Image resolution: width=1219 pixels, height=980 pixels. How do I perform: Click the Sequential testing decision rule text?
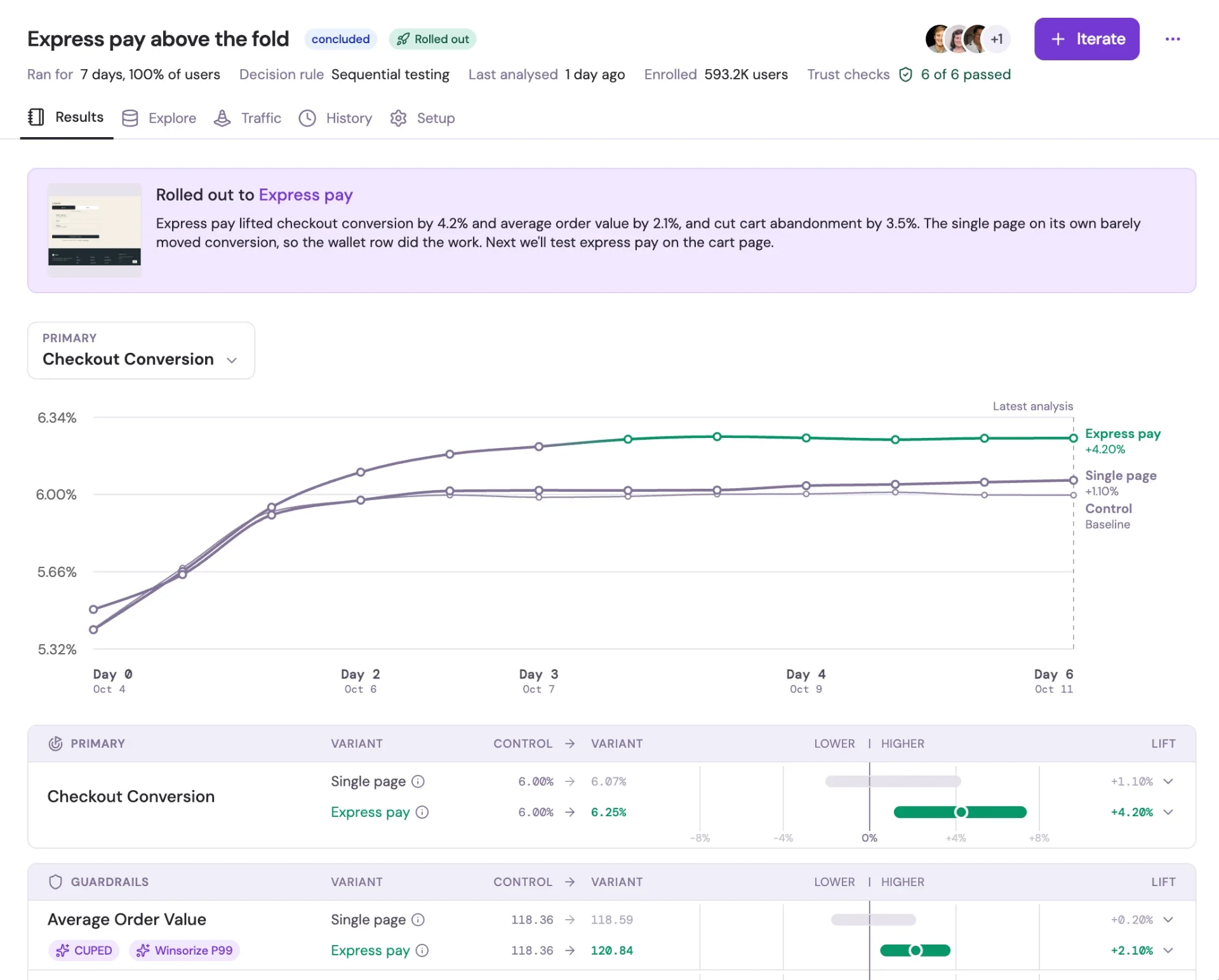[390, 75]
